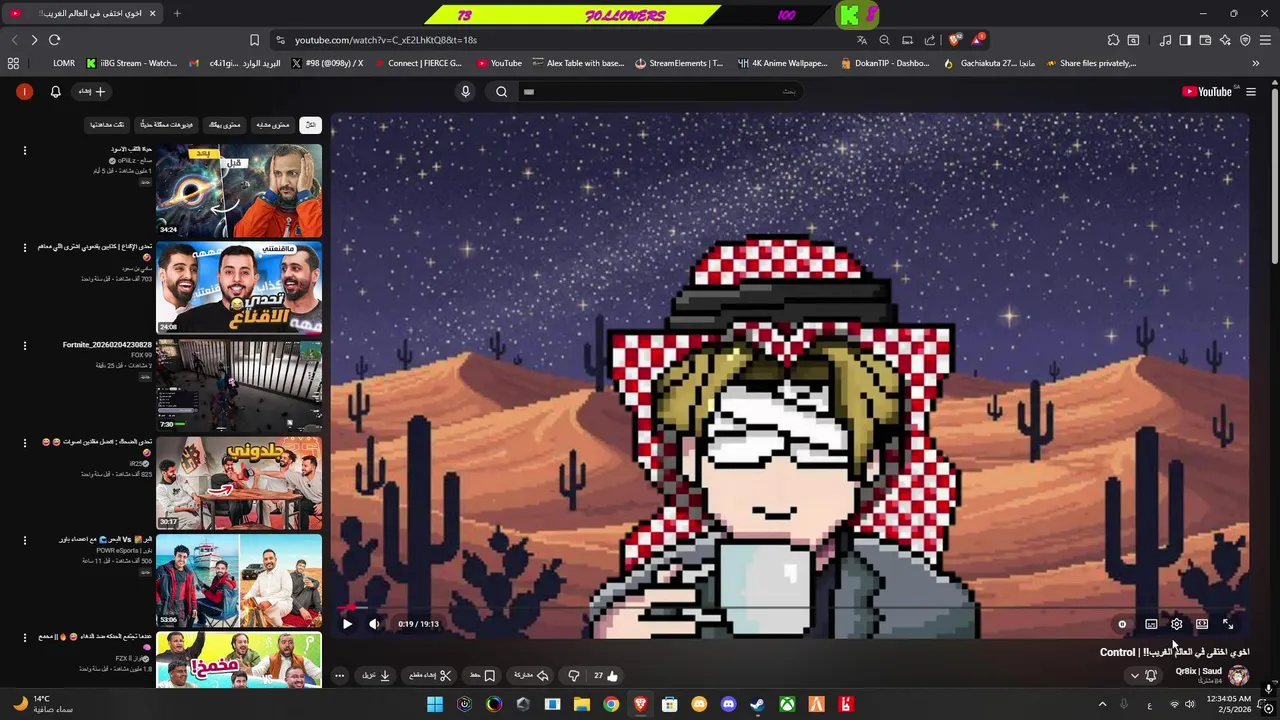
Task: Open the Brave Rewards triangle icon
Action: (977, 40)
